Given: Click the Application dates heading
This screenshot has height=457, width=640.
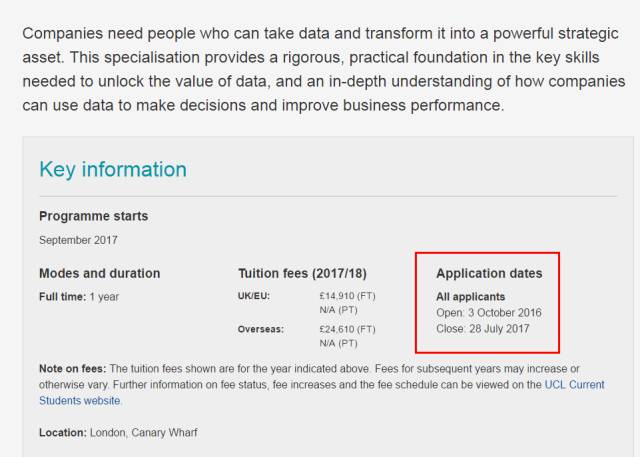Looking at the screenshot, I should click(x=489, y=273).
